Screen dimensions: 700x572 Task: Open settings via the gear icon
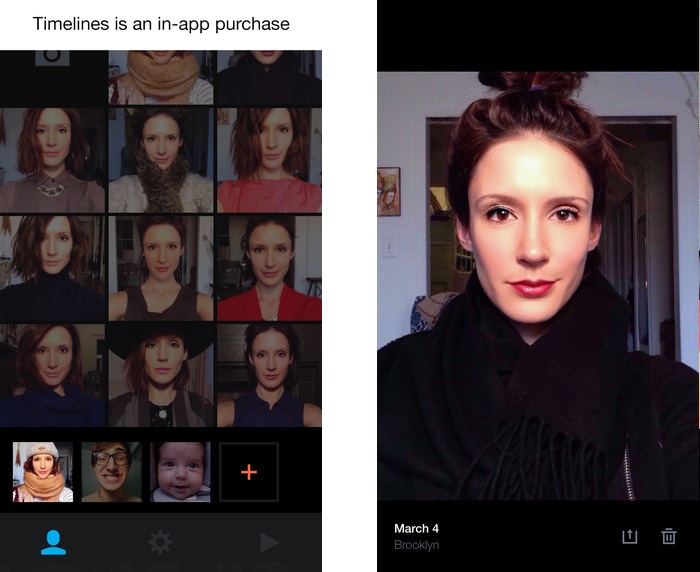pyautogui.click(x=160, y=543)
